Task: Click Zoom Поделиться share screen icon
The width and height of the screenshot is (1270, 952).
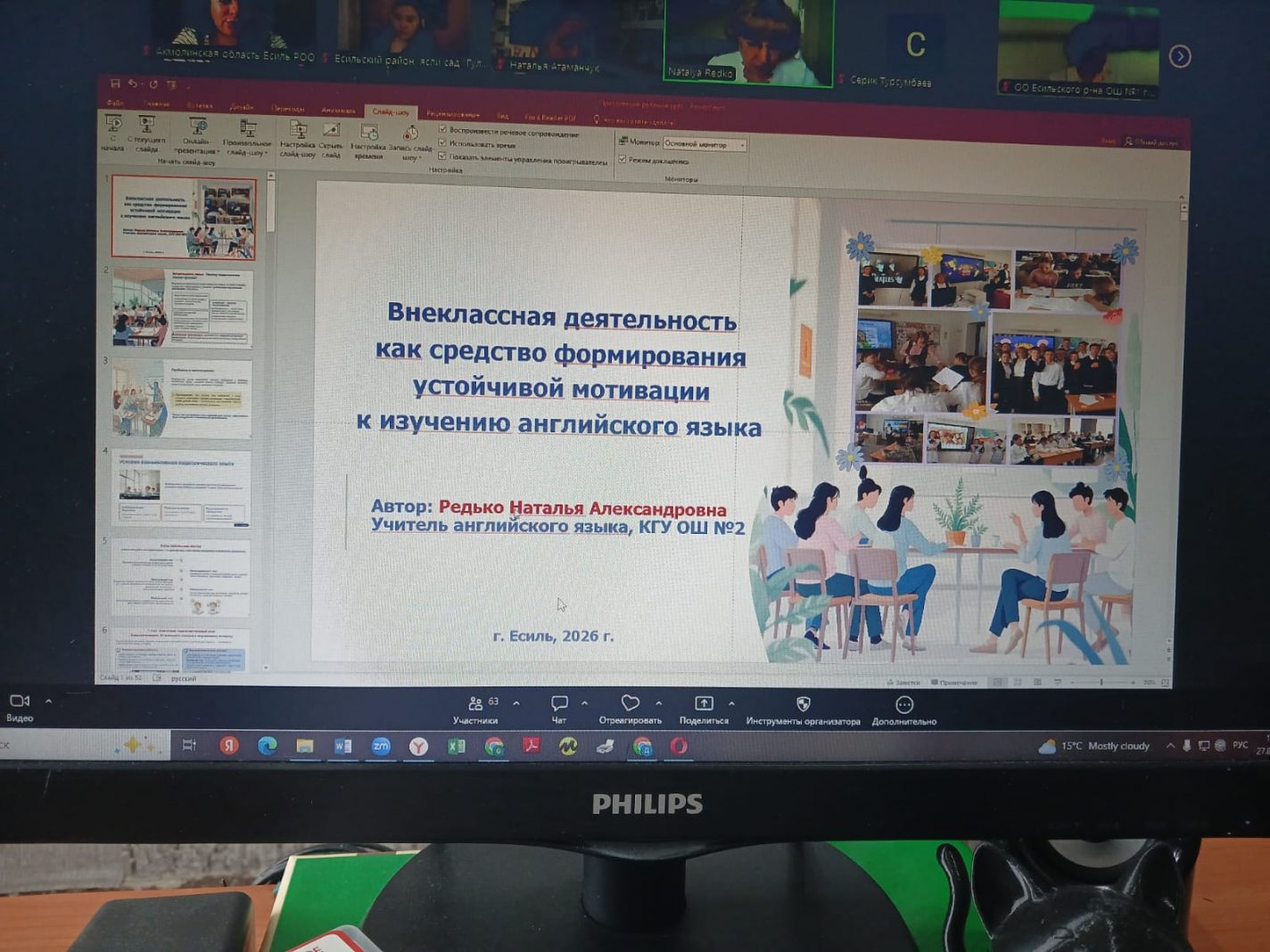Action: (704, 704)
